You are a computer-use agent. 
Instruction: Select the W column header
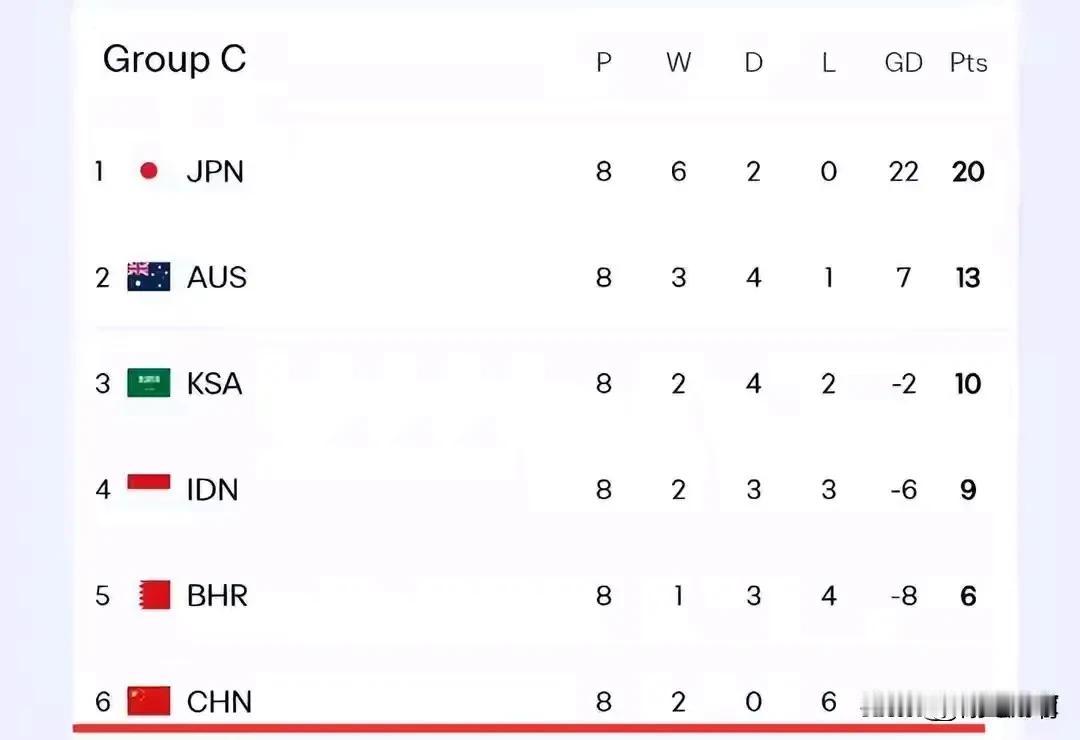click(678, 63)
